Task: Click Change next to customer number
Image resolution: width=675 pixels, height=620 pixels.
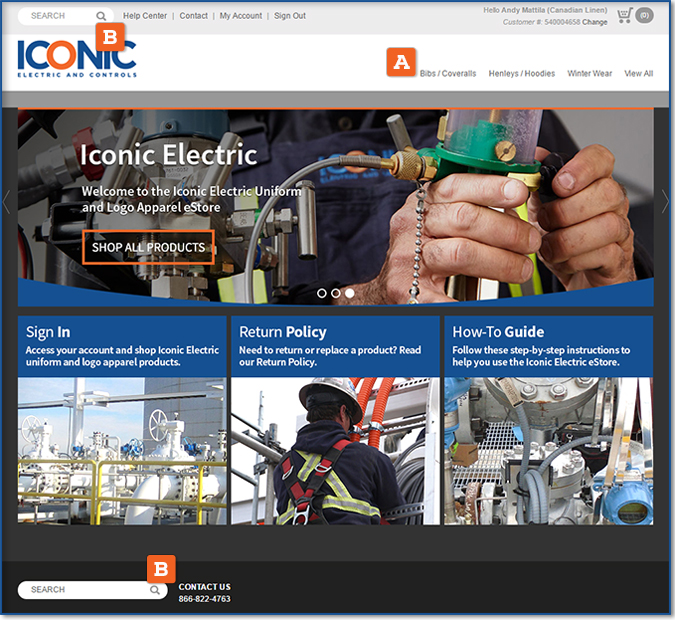Action: (594, 22)
